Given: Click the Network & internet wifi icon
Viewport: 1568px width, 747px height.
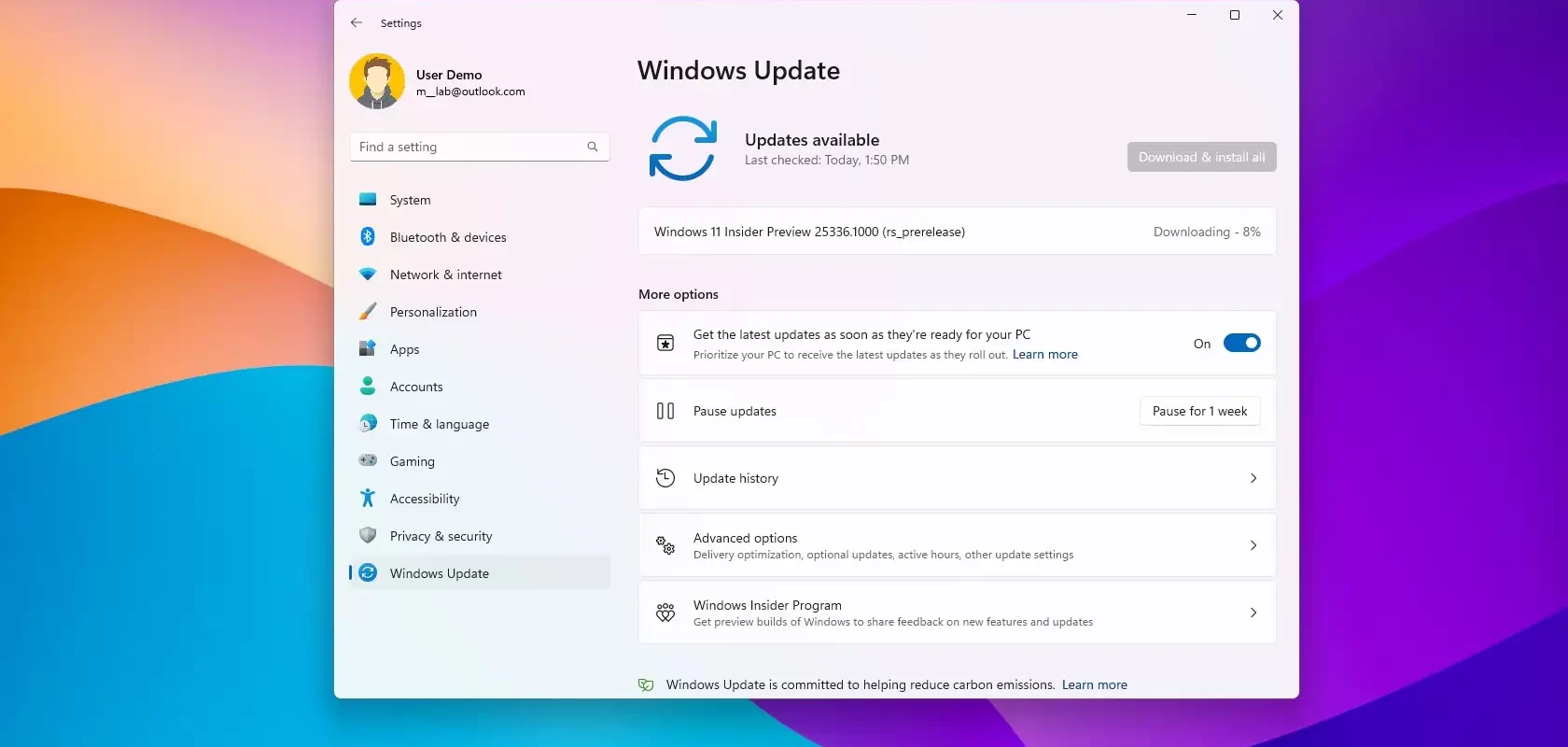Looking at the screenshot, I should pyautogui.click(x=368, y=275).
